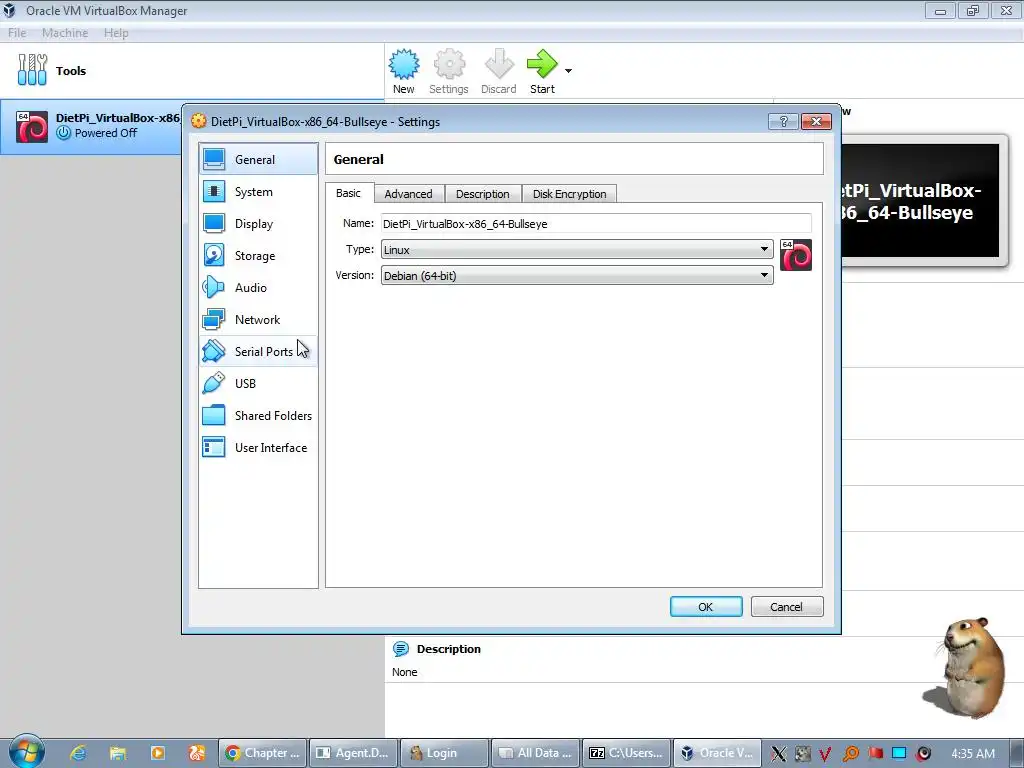Switch to the Description tab
This screenshot has height=768, width=1024.
[483, 194]
